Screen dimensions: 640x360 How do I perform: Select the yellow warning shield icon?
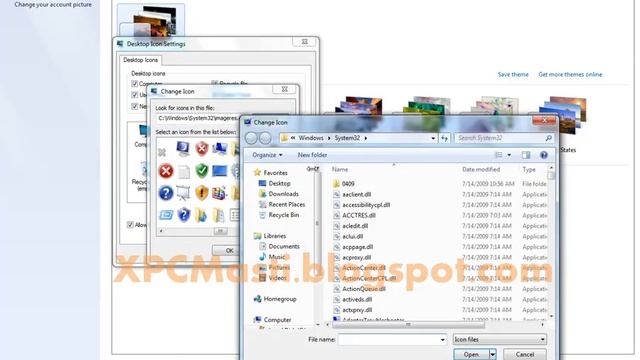tap(202, 193)
